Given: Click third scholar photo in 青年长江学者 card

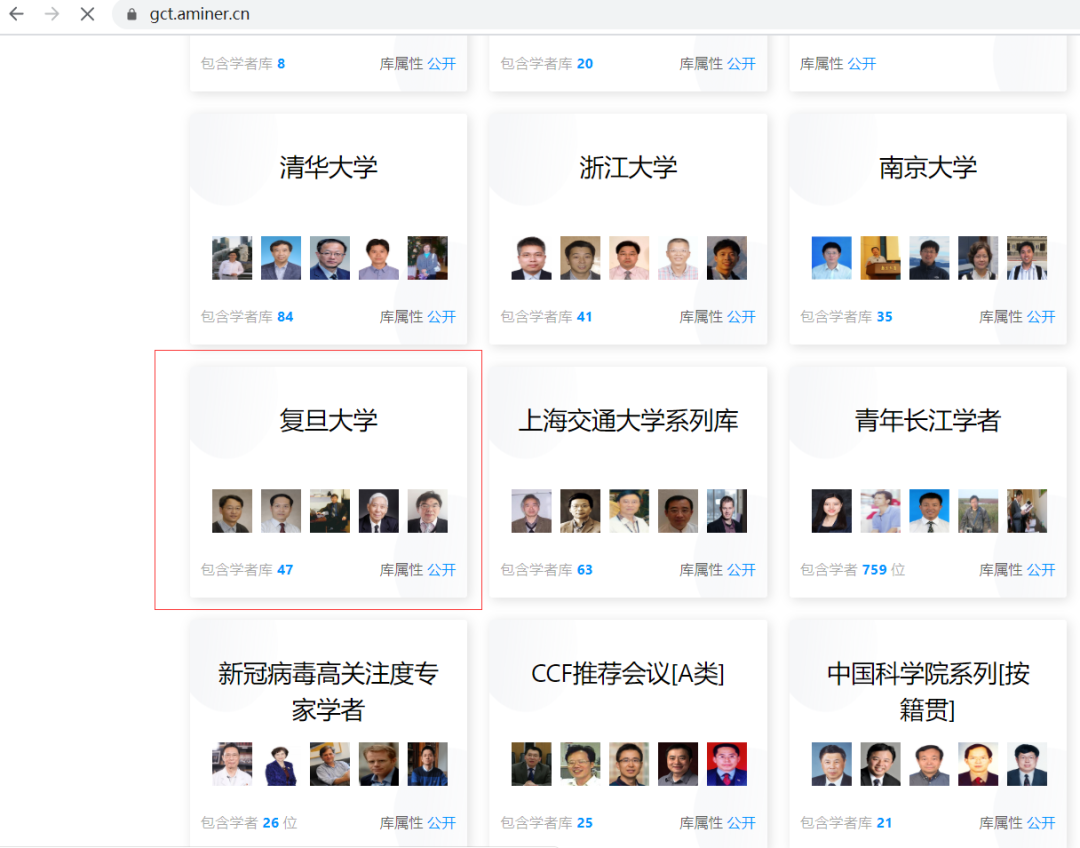Looking at the screenshot, I should coord(929,511).
